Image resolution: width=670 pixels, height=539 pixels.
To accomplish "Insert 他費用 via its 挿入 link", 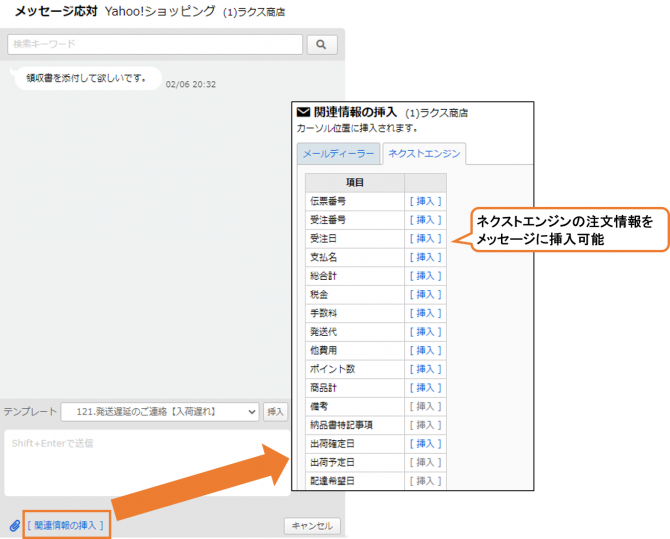I will 425,350.
